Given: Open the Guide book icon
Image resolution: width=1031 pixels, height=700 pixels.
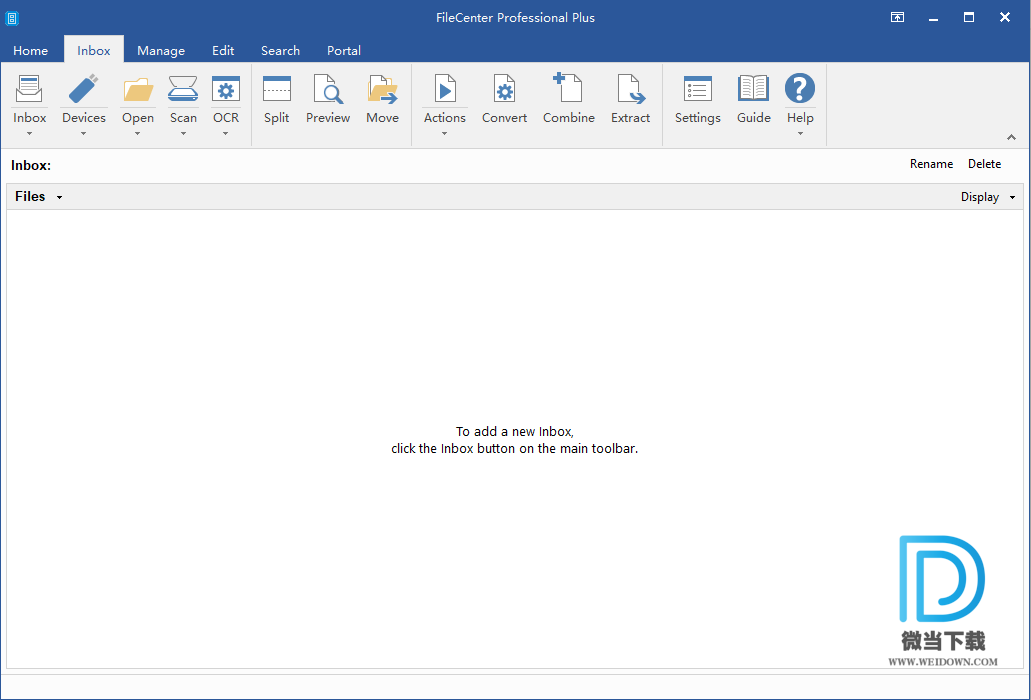Looking at the screenshot, I should coord(753,90).
